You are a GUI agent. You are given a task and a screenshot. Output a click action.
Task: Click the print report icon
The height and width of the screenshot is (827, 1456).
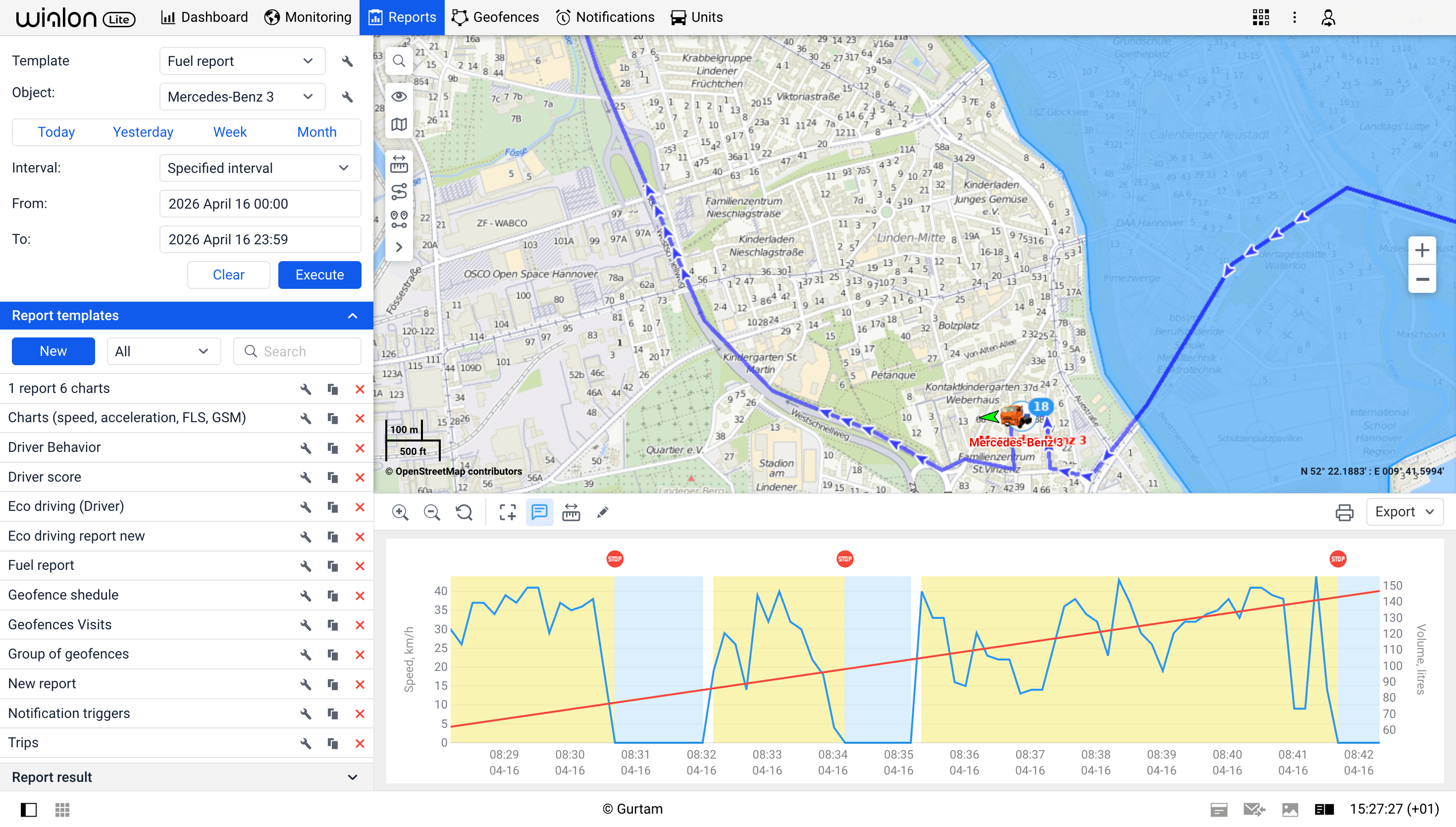[1344, 512]
